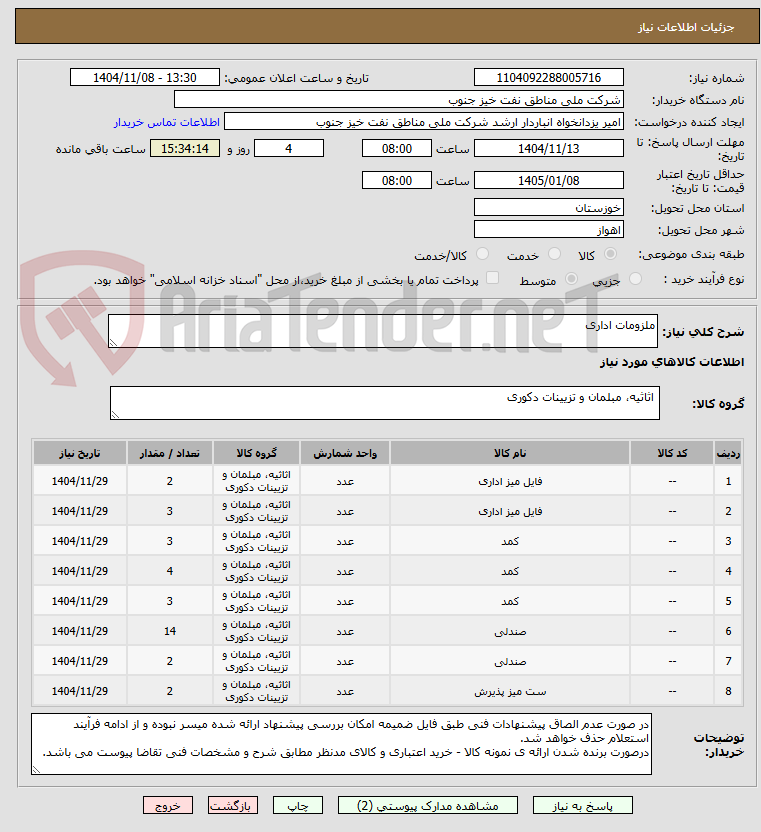Click the نام کالا column header
The height and width of the screenshot is (832, 761).
point(510,453)
